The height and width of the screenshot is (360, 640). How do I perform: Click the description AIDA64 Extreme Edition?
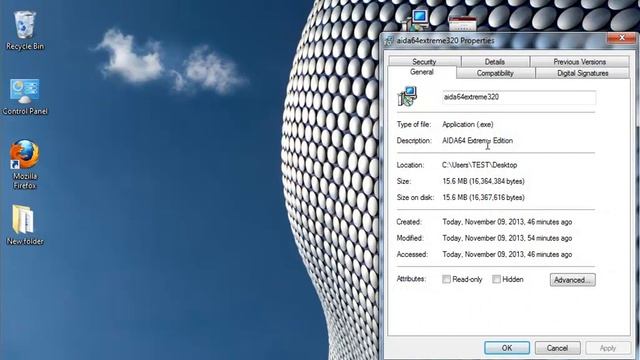(478, 140)
